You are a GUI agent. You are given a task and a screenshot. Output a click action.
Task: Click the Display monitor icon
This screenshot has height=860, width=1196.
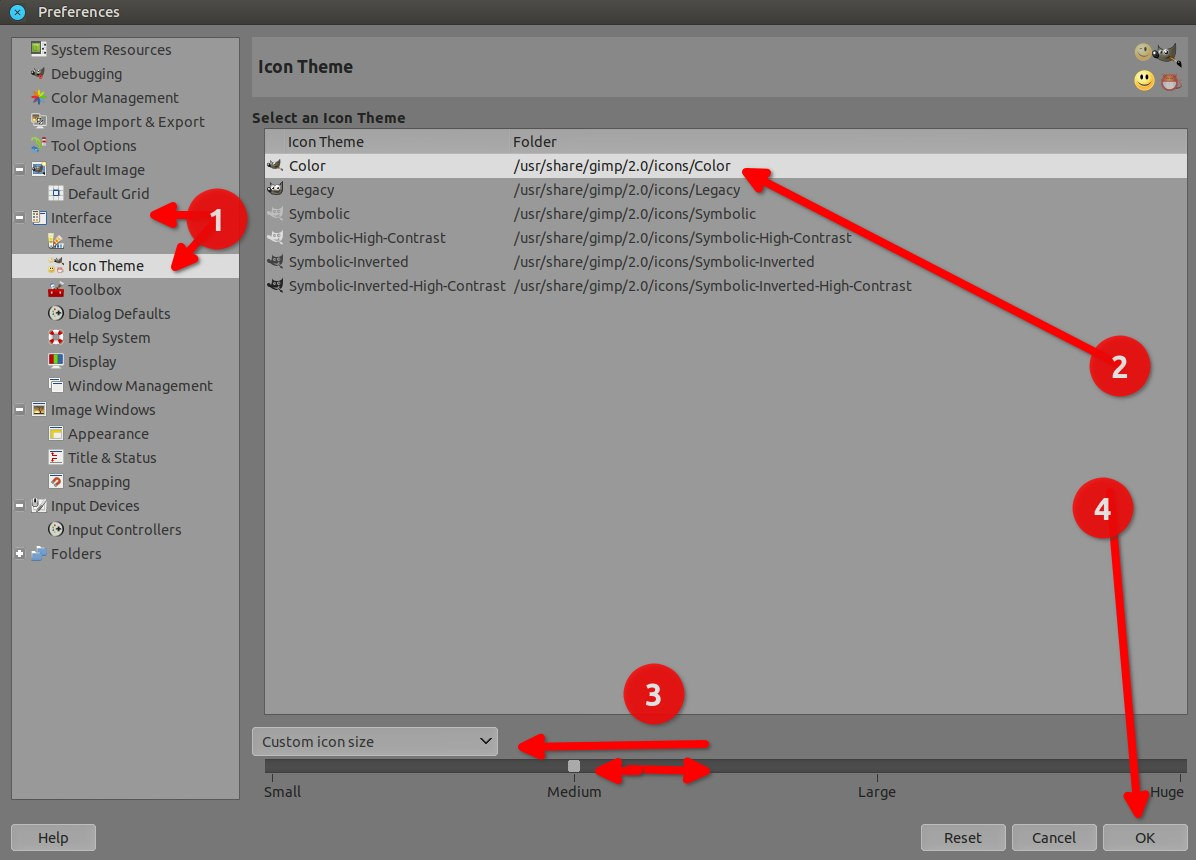pyautogui.click(x=56, y=361)
